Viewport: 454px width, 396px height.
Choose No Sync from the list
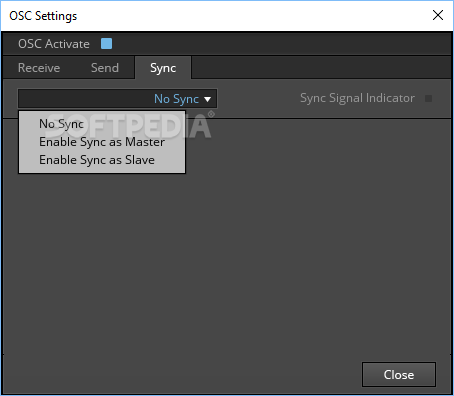pyautogui.click(x=61, y=124)
